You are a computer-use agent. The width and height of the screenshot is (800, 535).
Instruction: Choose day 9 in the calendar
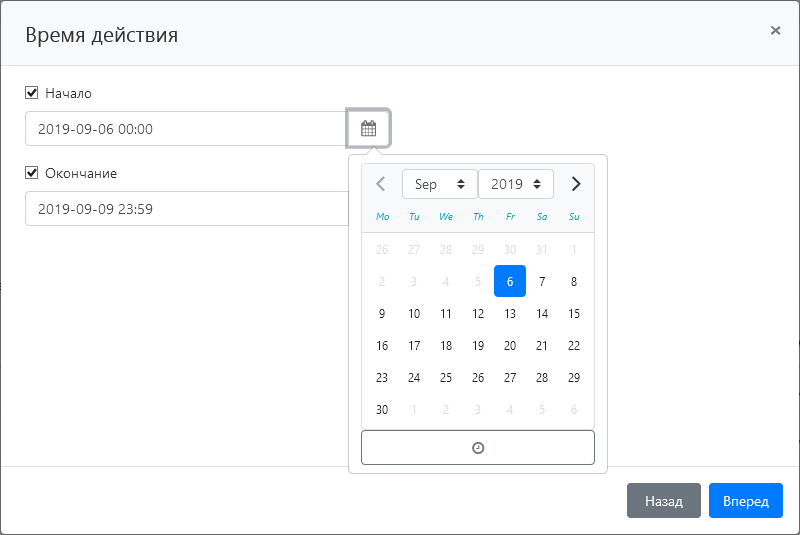pyautogui.click(x=382, y=314)
